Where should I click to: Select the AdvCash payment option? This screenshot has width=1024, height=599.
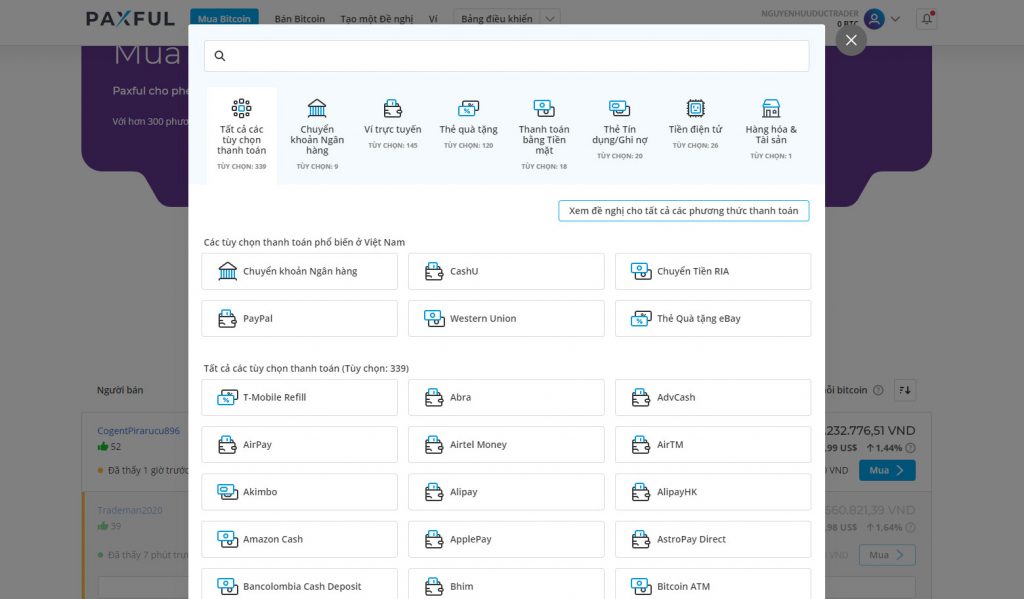(712, 397)
